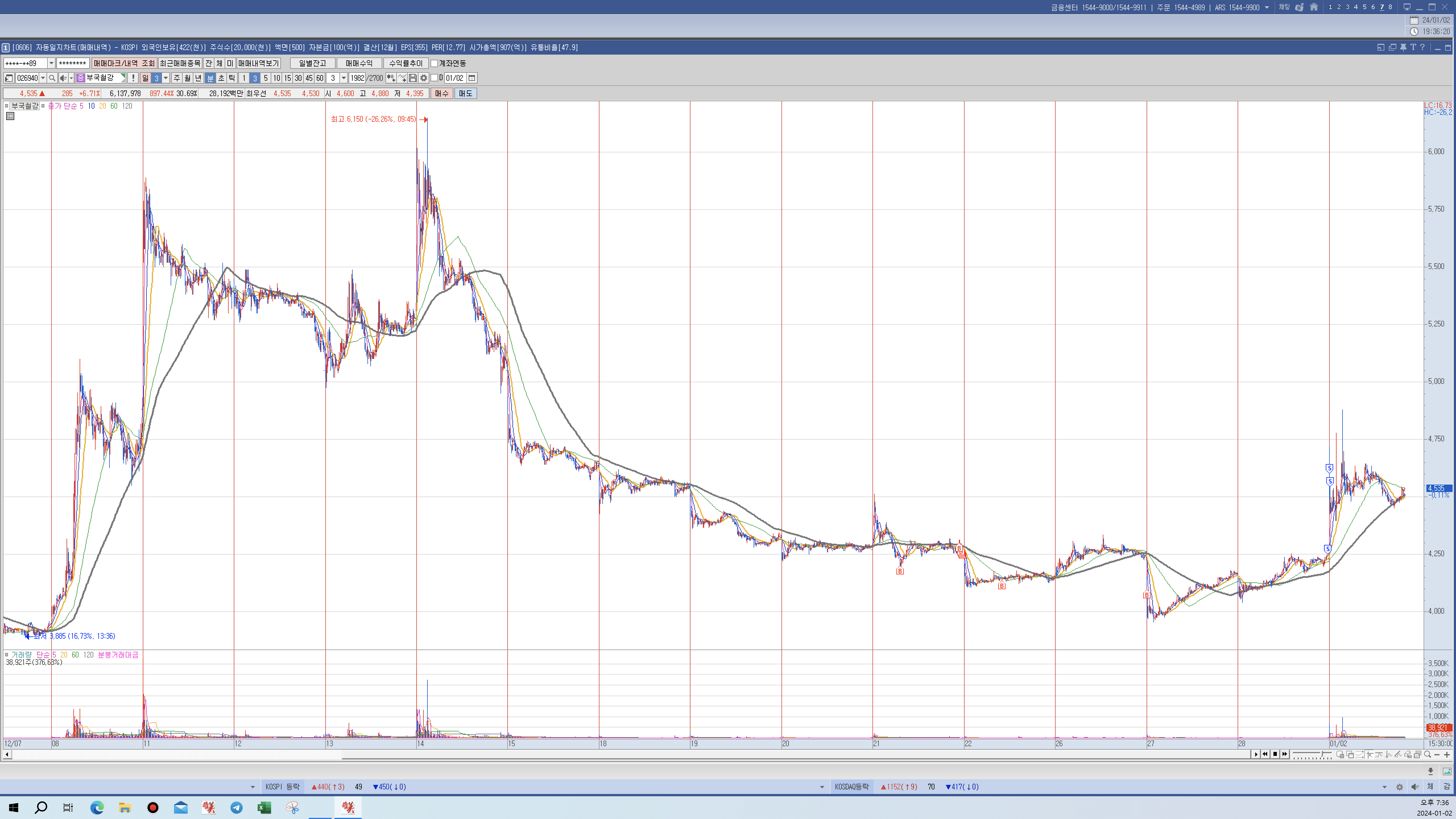Viewport: 1456px width, 819px height.
Task: Click the eraser delete-drawings icon
Action: point(1408,754)
